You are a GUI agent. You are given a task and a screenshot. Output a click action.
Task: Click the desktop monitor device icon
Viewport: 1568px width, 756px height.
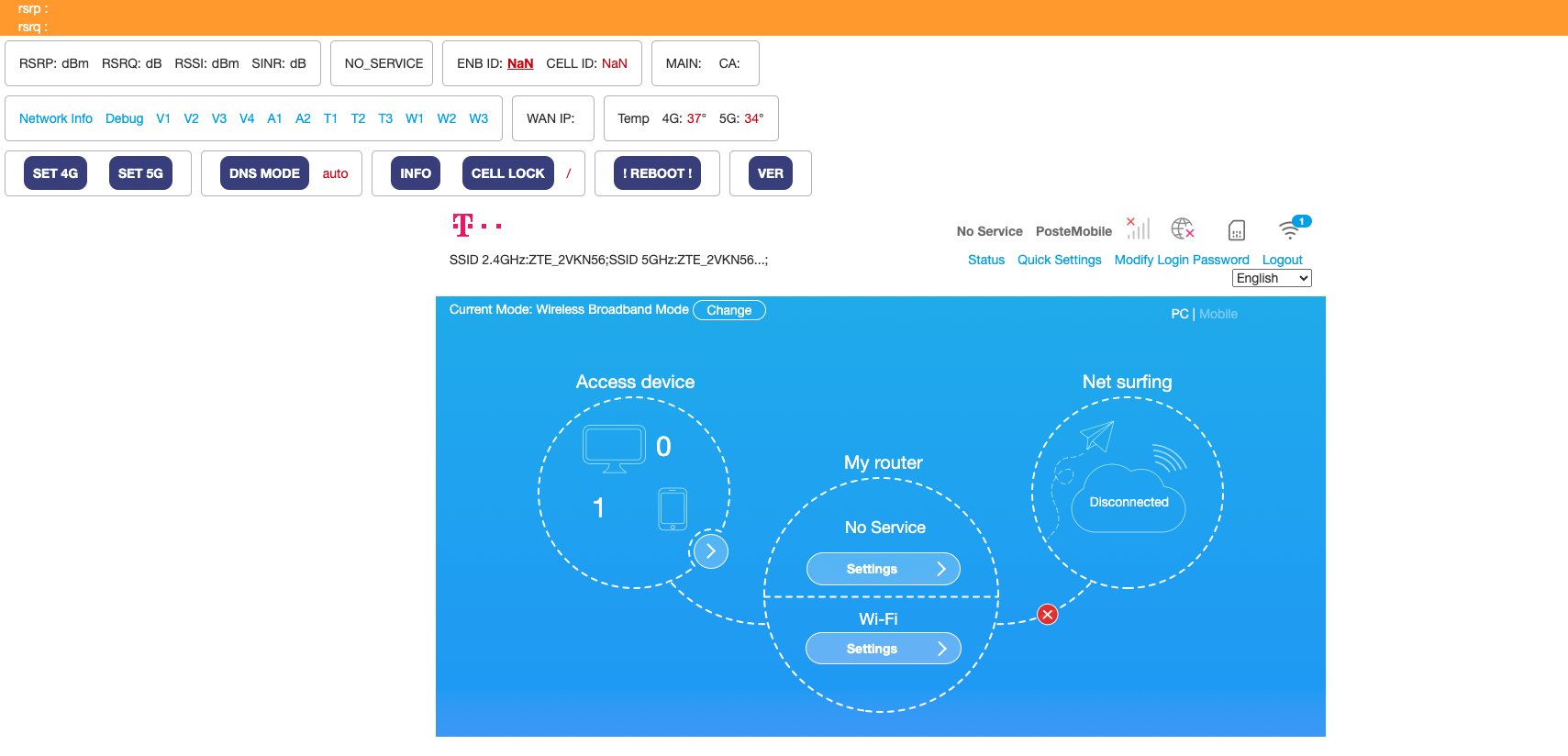tap(614, 449)
